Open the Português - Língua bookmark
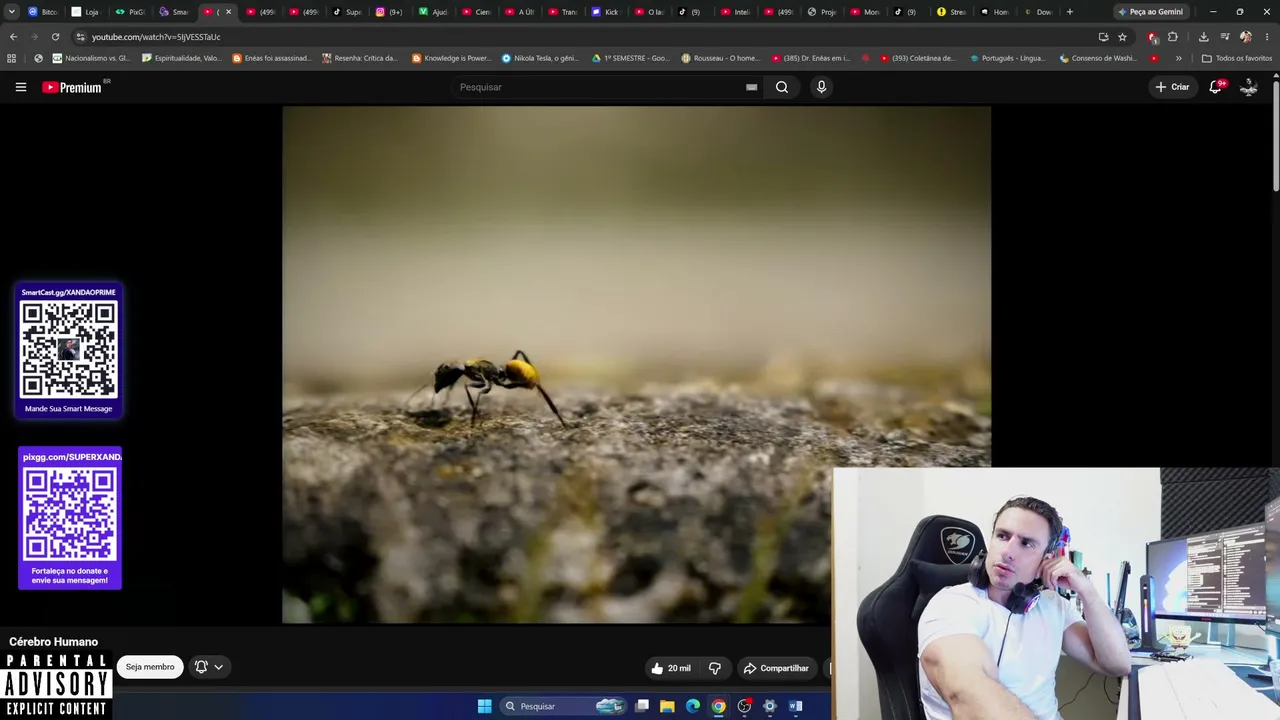Viewport: 1280px width, 720px height. [x=1008, y=58]
